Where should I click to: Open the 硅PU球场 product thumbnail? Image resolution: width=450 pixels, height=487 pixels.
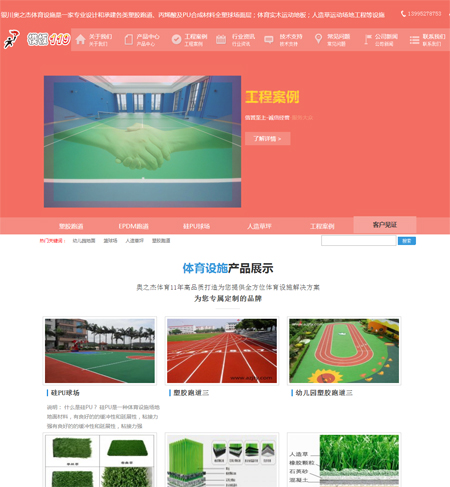(100, 351)
